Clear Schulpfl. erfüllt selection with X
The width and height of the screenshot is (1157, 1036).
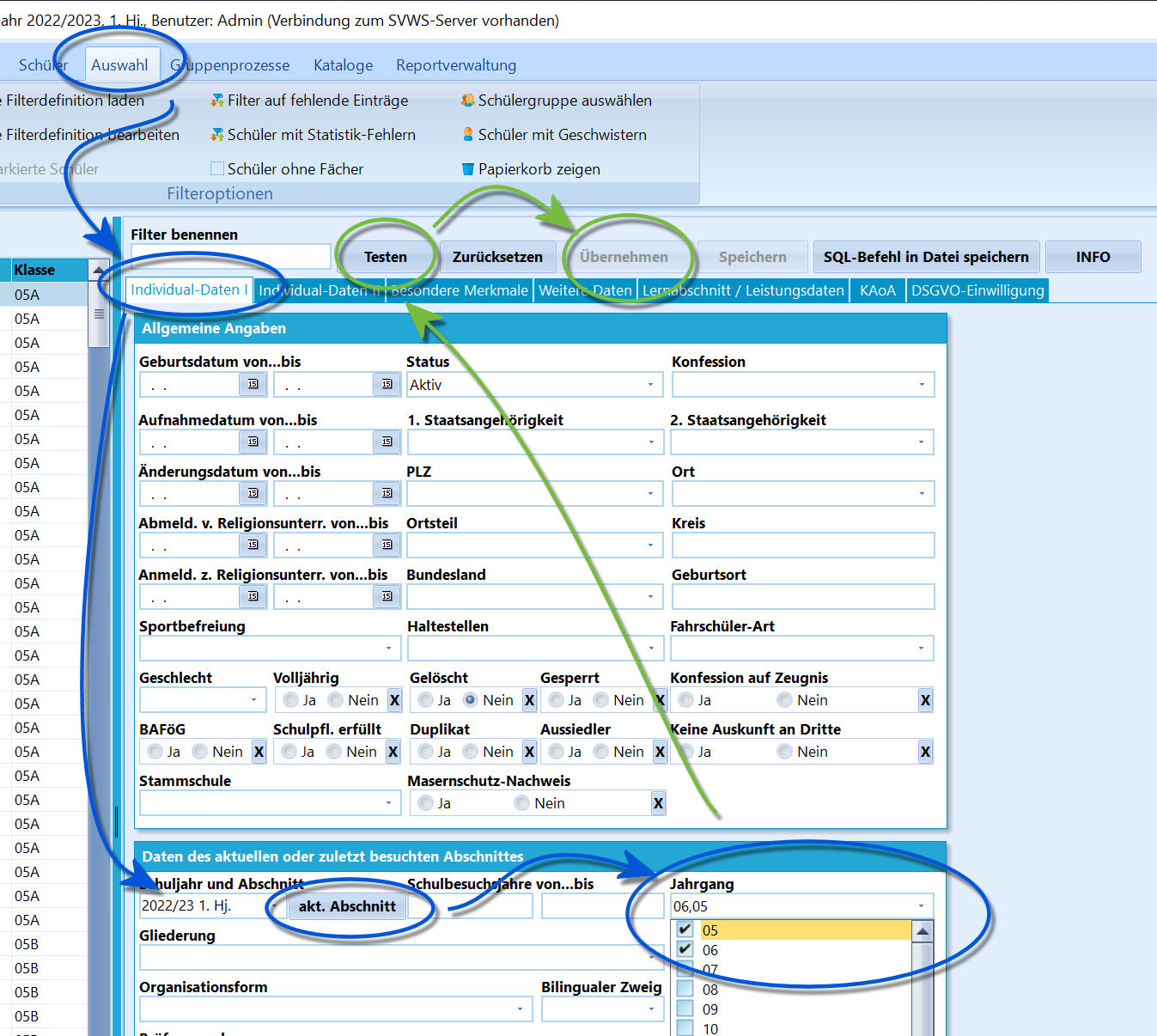pyautogui.click(x=393, y=752)
